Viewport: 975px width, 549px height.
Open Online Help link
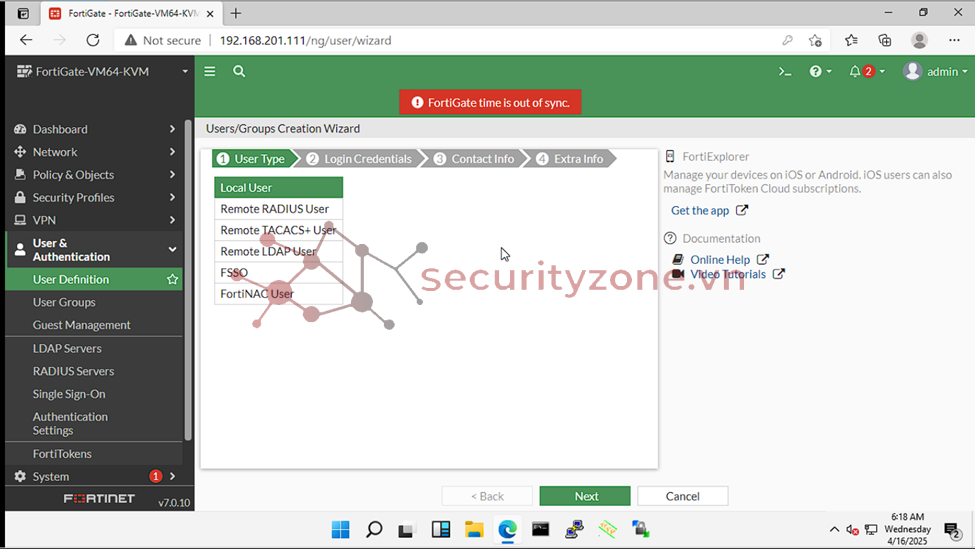point(720,259)
